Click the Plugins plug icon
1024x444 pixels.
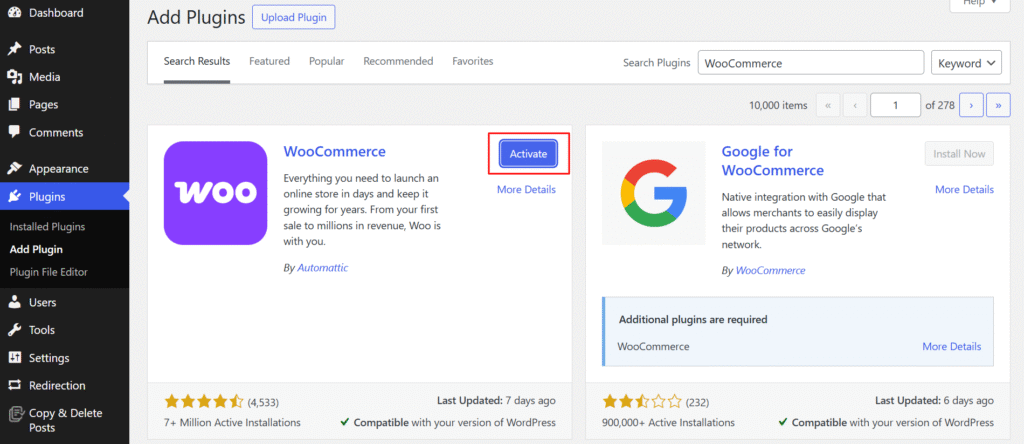pyautogui.click(x=14, y=197)
